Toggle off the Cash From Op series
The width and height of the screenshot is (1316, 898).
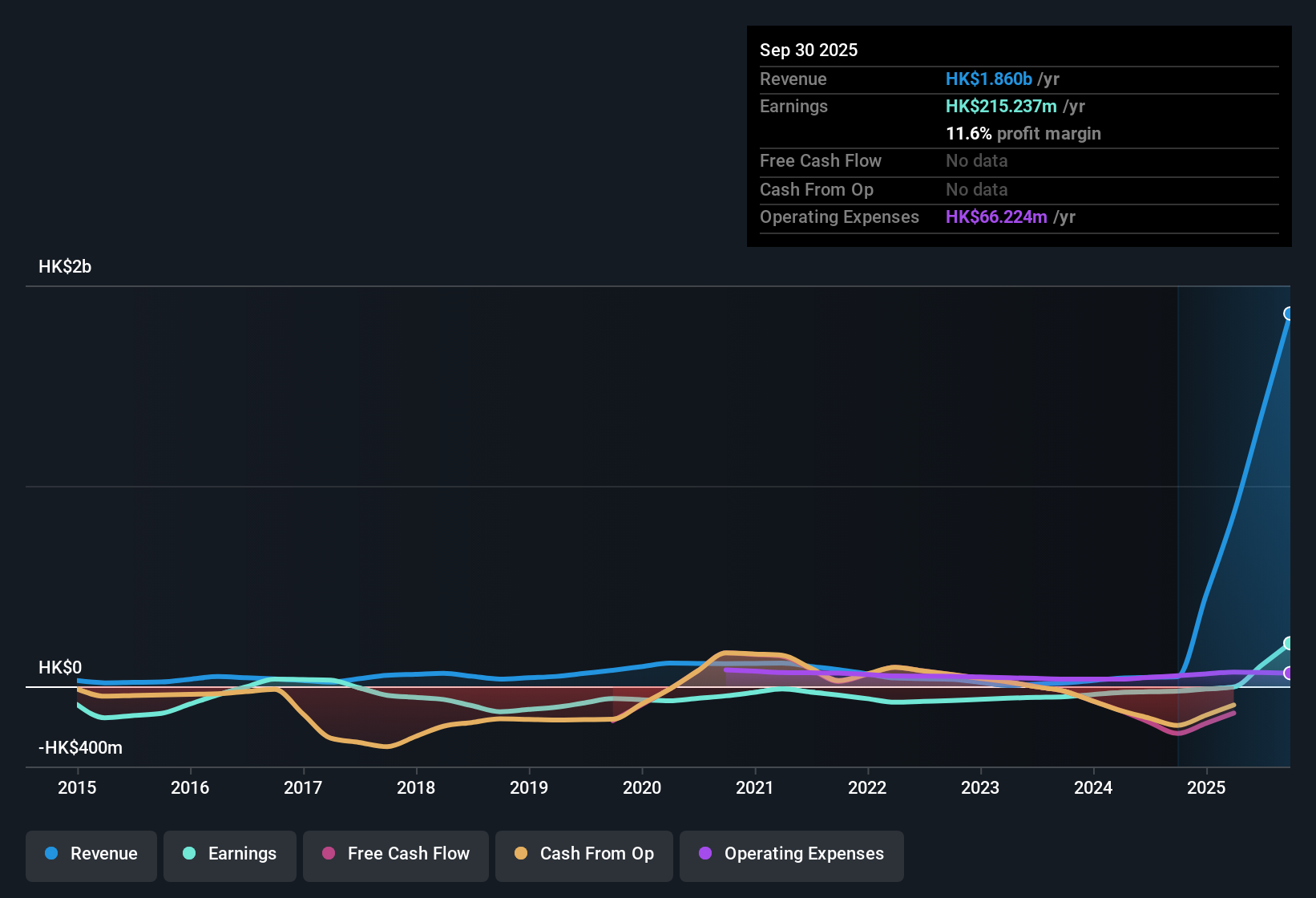click(x=584, y=854)
